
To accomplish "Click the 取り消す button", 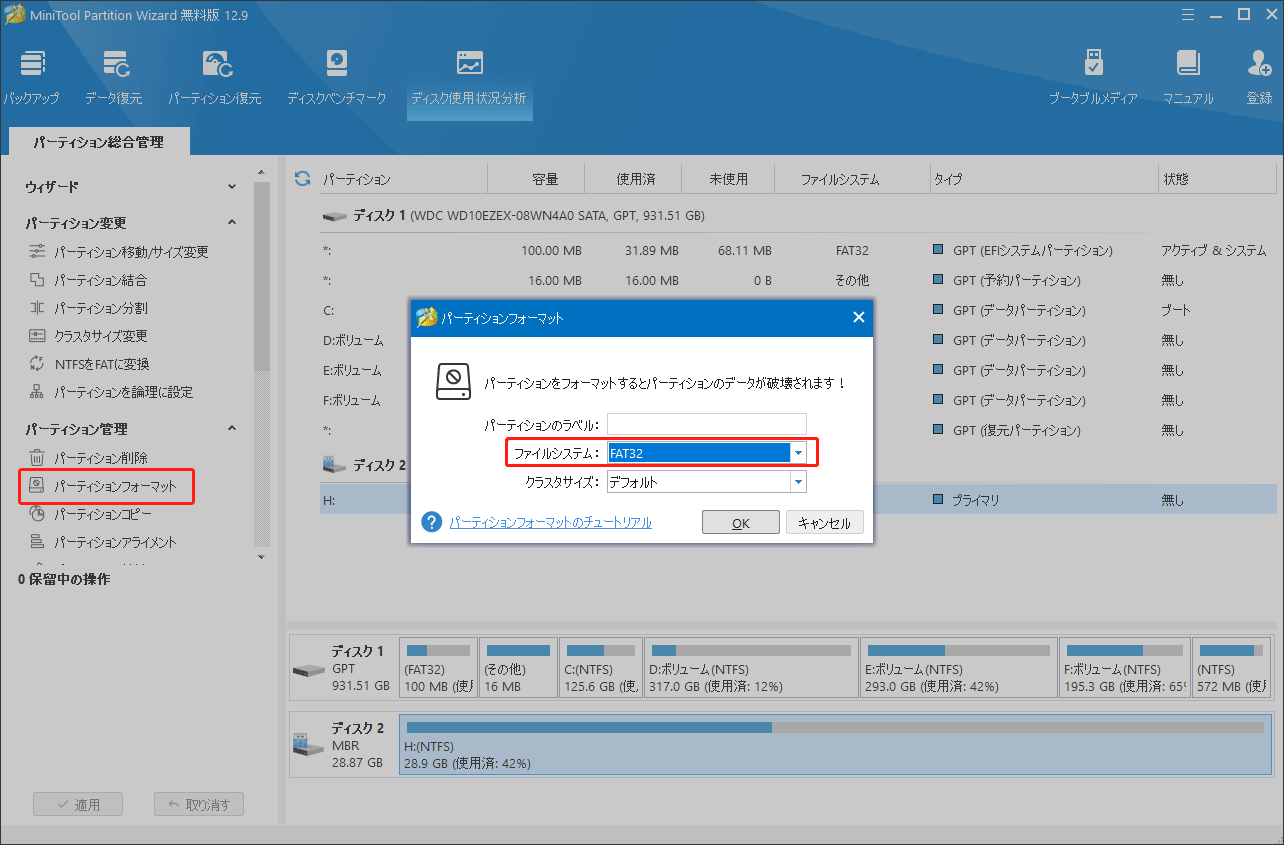I will click(199, 804).
